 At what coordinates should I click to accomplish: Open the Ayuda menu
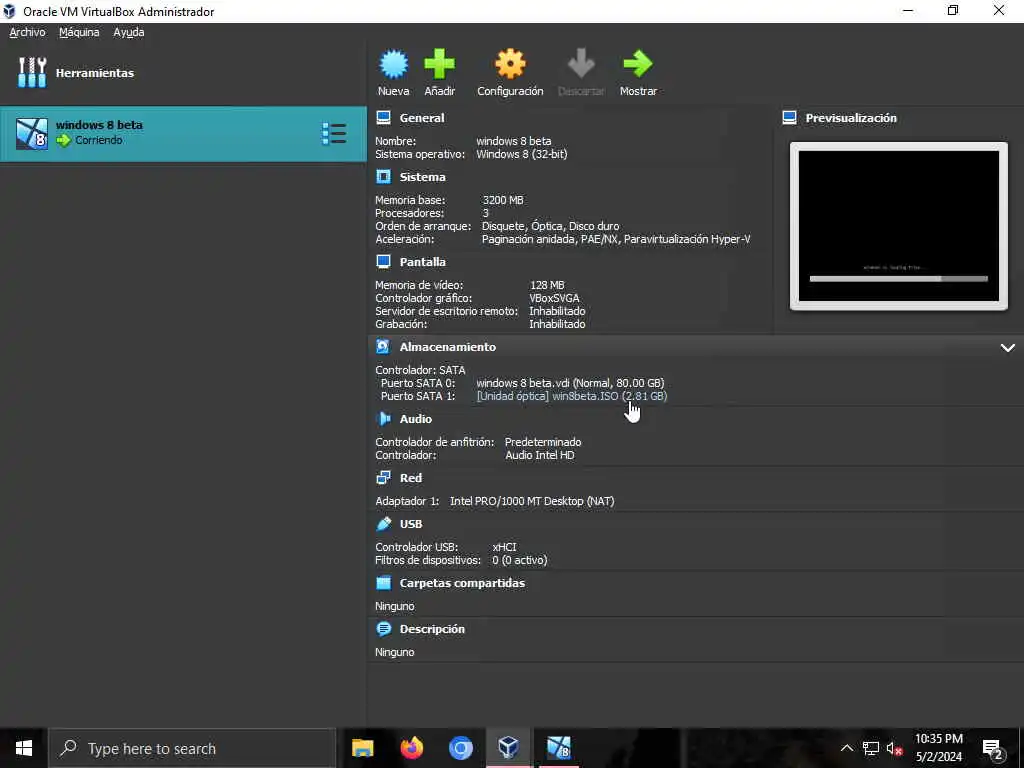[x=129, y=32]
